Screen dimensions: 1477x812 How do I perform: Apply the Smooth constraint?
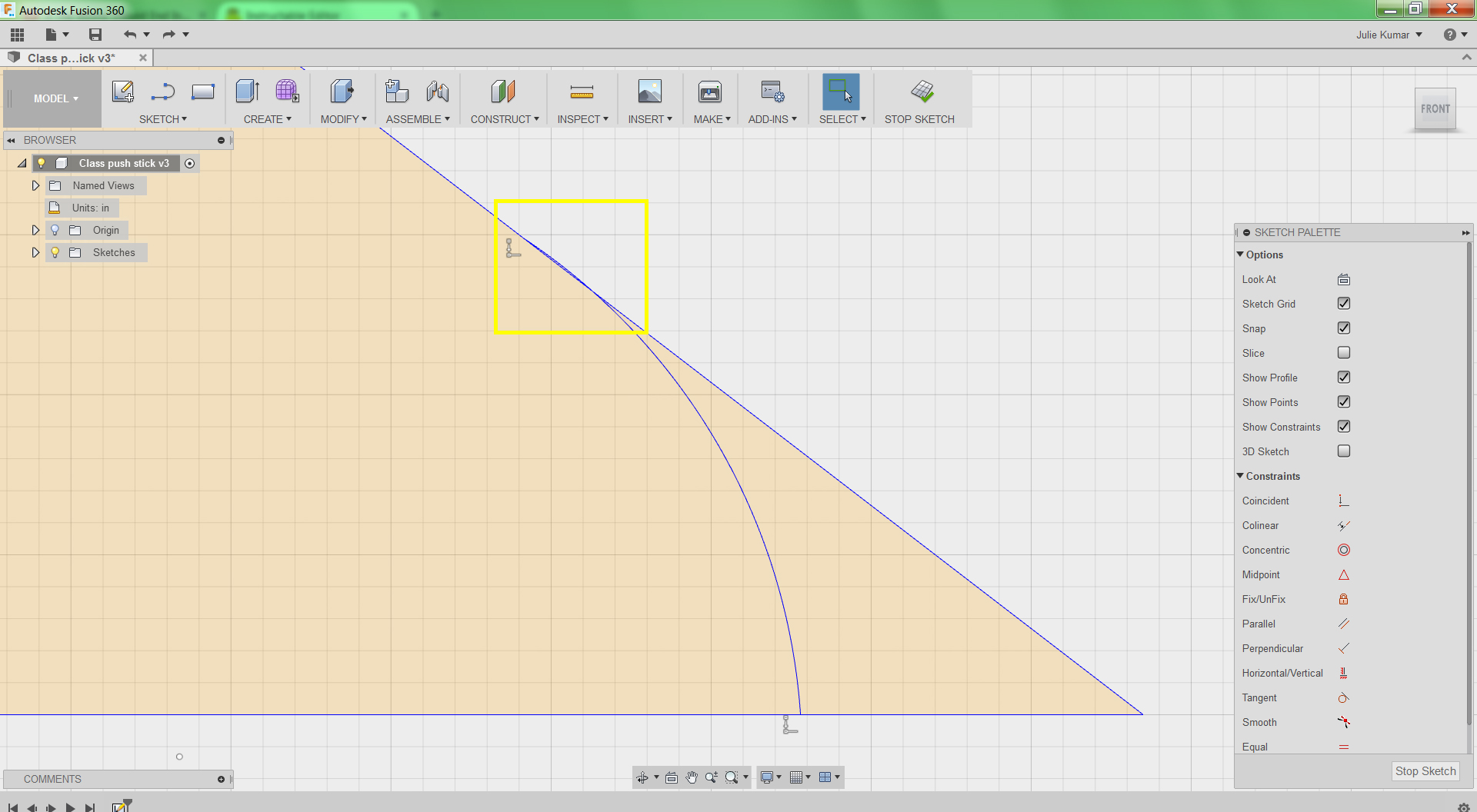pyautogui.click(x=1344, y=722)
